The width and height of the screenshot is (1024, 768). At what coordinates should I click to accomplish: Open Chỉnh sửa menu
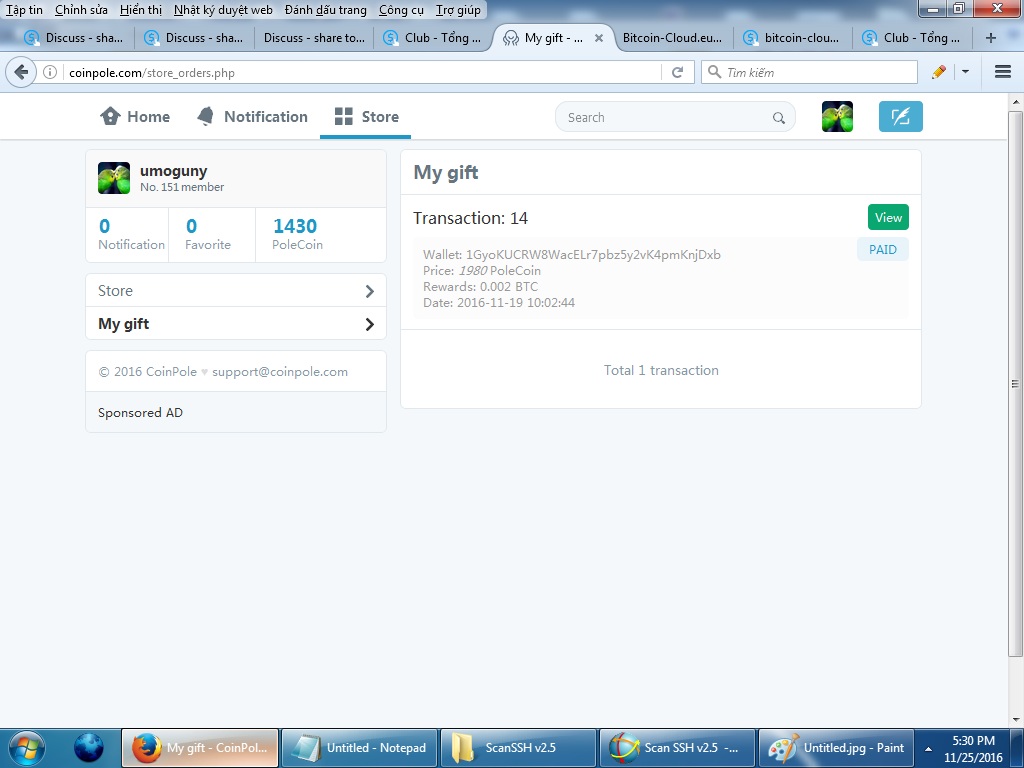coord(81,10)
